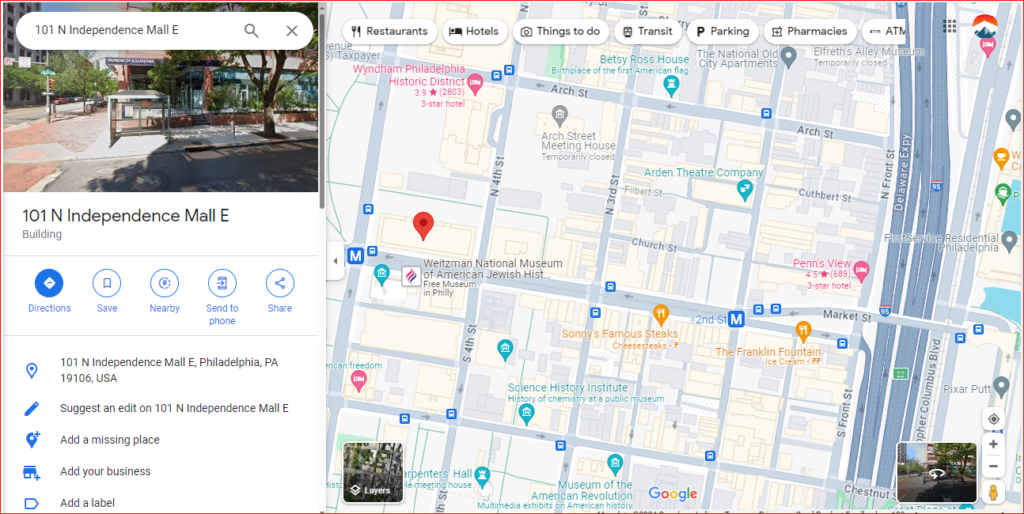Open Arch Street Meeting House marker
1024x514 pixels.
[x=560, y=115]
